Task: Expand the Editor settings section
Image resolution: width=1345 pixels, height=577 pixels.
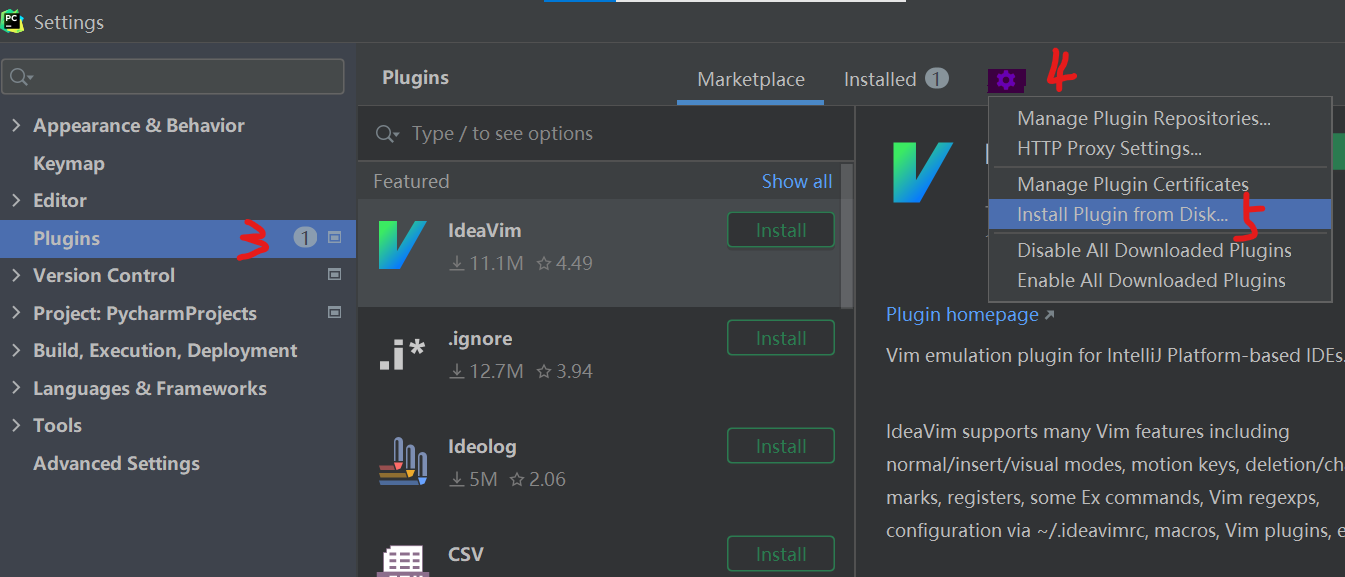Action: tap(16, 200)
